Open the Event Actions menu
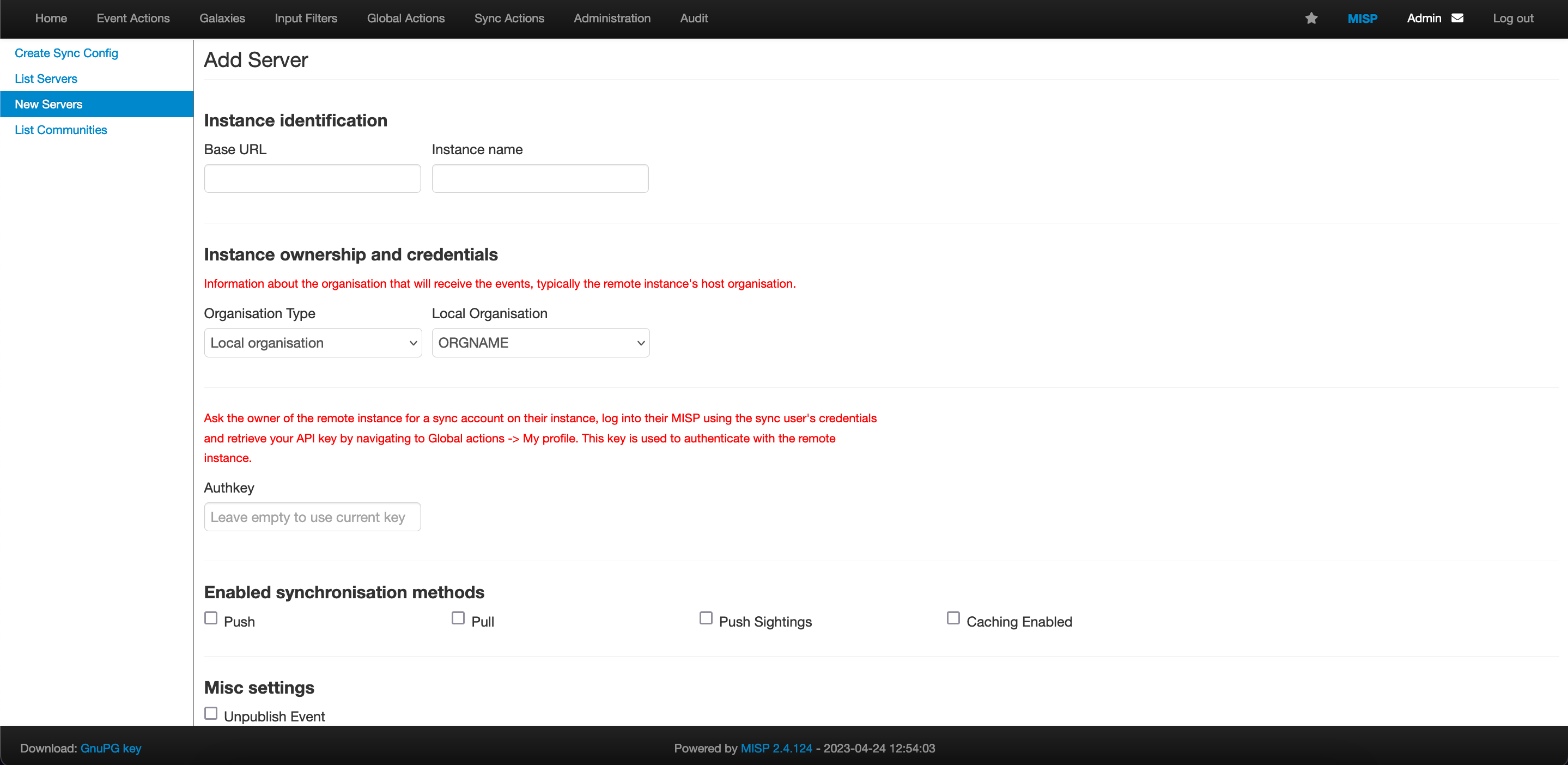The image size is (1568, 765). click(133, 19)
